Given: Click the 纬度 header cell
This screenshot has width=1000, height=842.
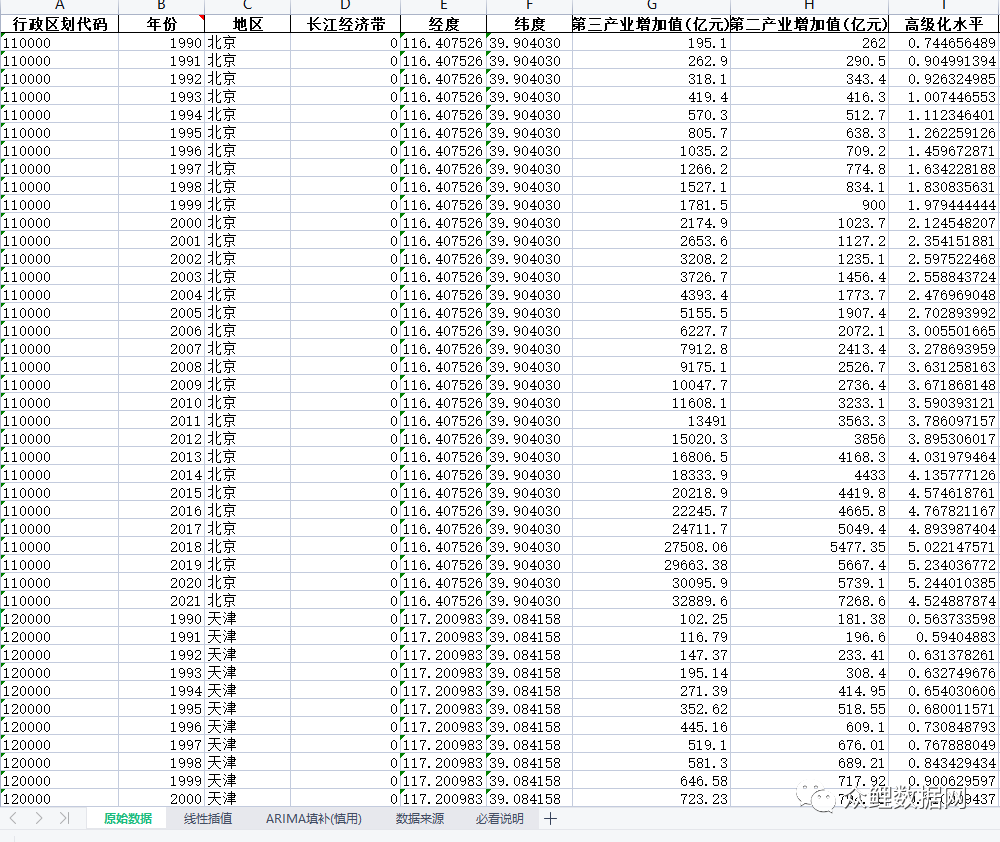Looking at the screenshot, I should point(529,24).
